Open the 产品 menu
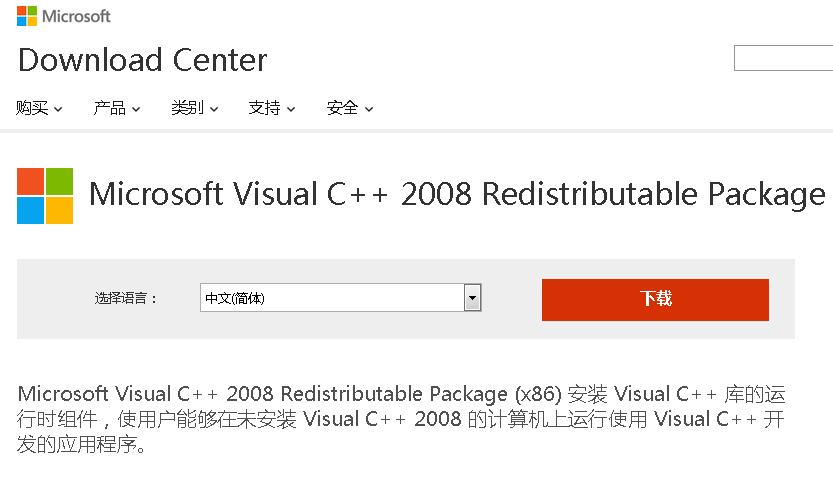833x492 pixels. (109, 108)
